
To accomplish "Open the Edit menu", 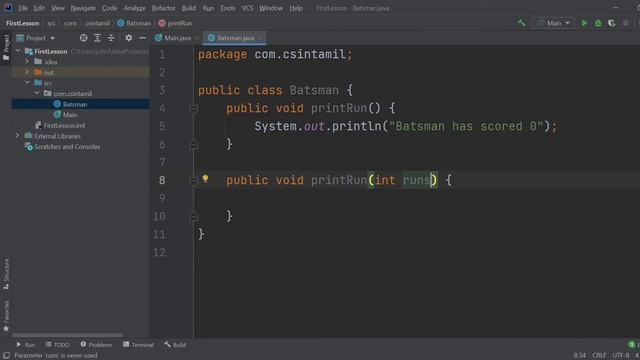I will tap(39, 8).
